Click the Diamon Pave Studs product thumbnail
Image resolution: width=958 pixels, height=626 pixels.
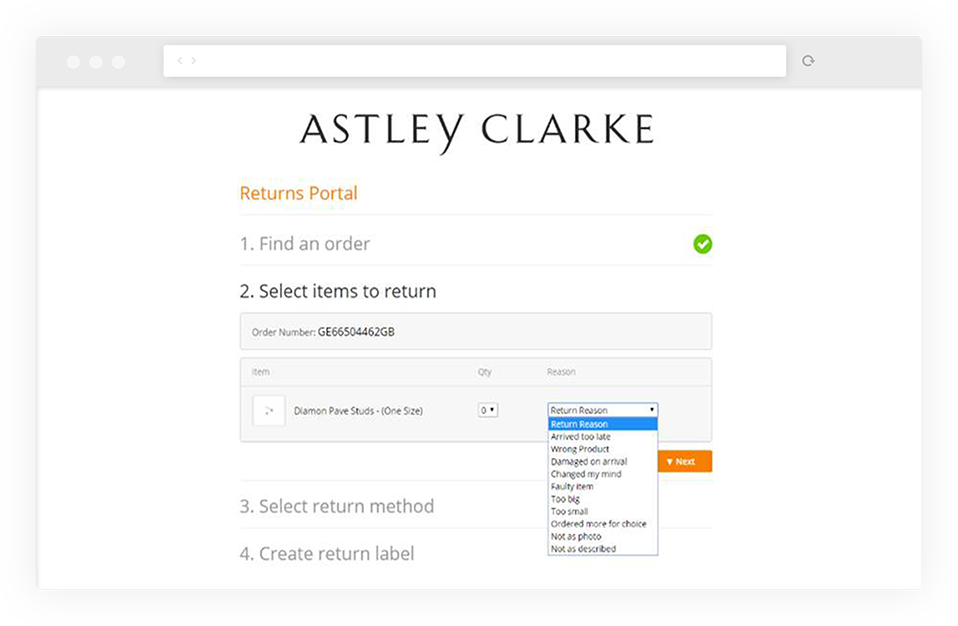(x=269, y=410)
